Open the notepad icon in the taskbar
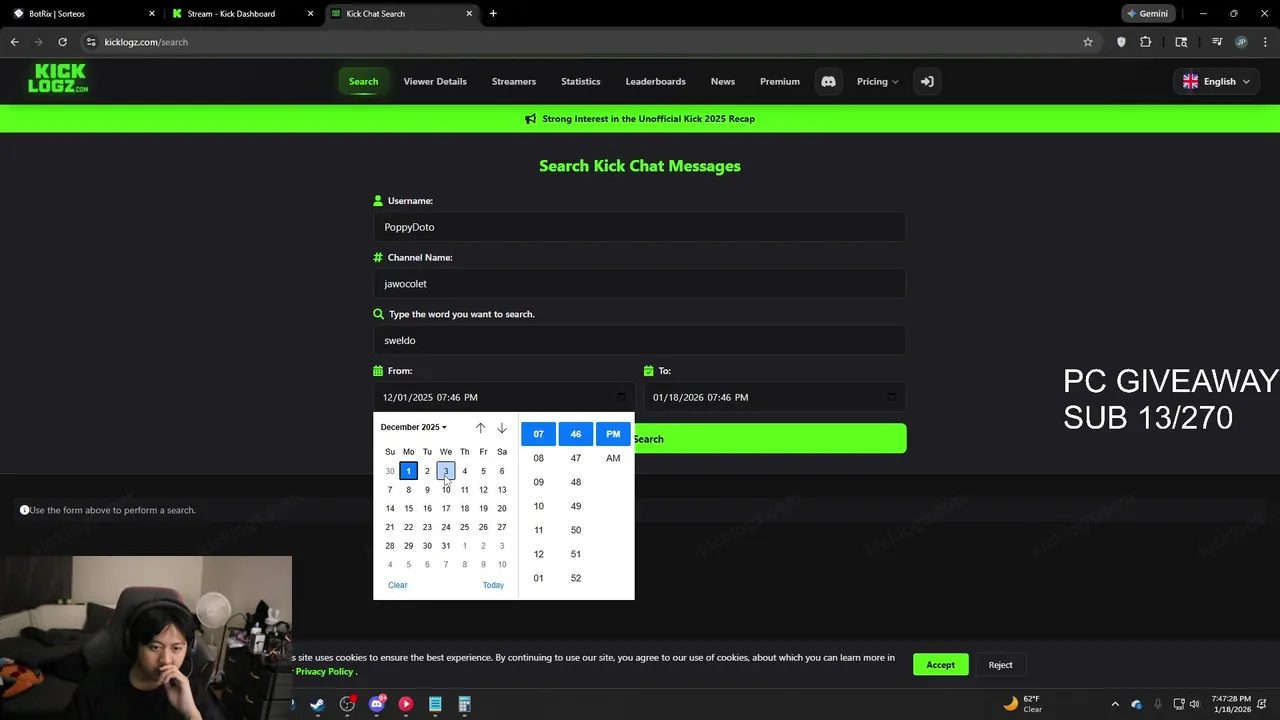Viewport: 1280px width, 720px height. (x=435, y=704)
